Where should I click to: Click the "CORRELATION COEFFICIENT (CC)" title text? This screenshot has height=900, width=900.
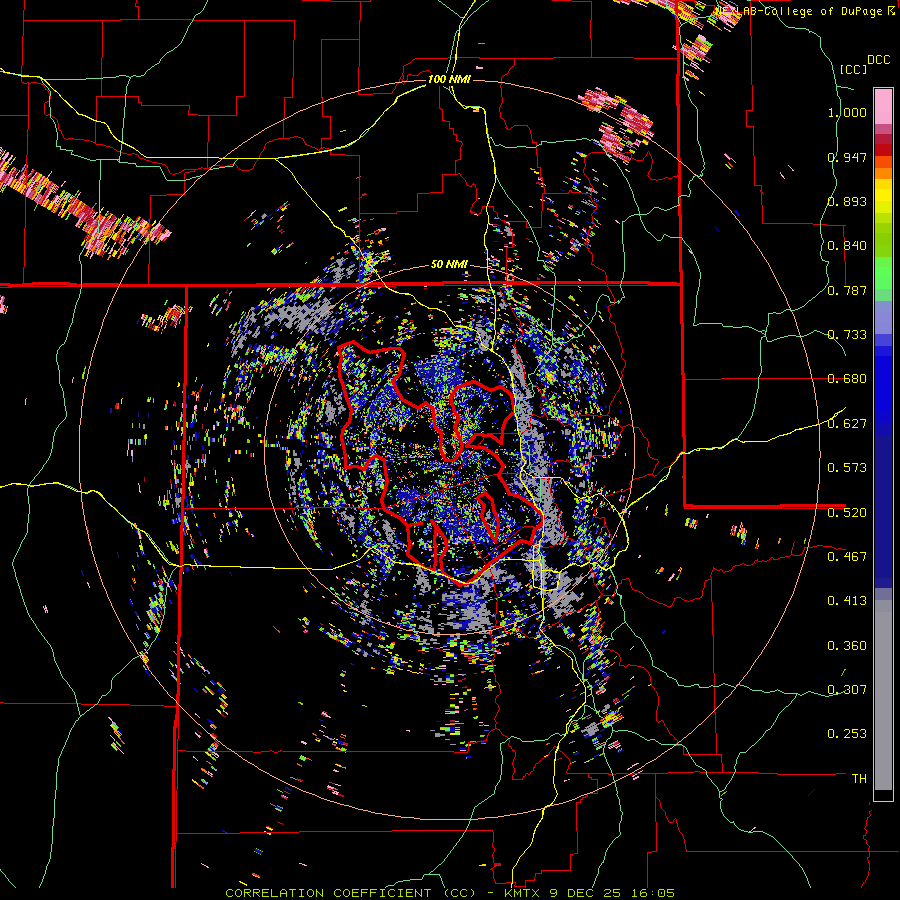click(x=351, y=893)
